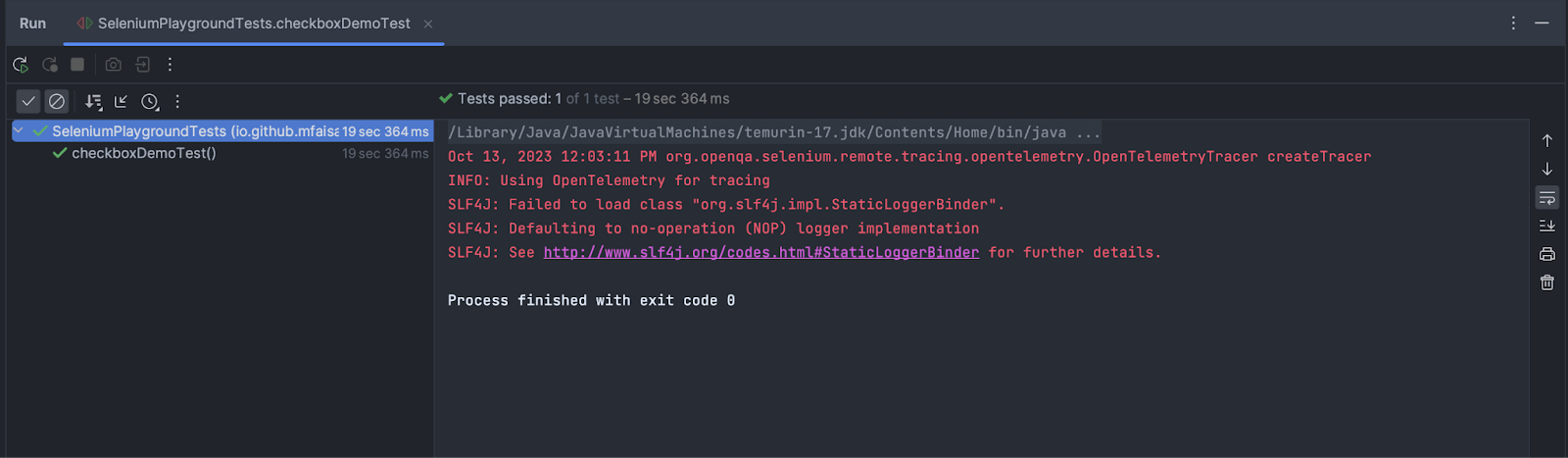The width and height of the screenshot is (1568, 458).
Task: Click the Collapse All icon in test toolbar
Action: (x=122, y=101)
